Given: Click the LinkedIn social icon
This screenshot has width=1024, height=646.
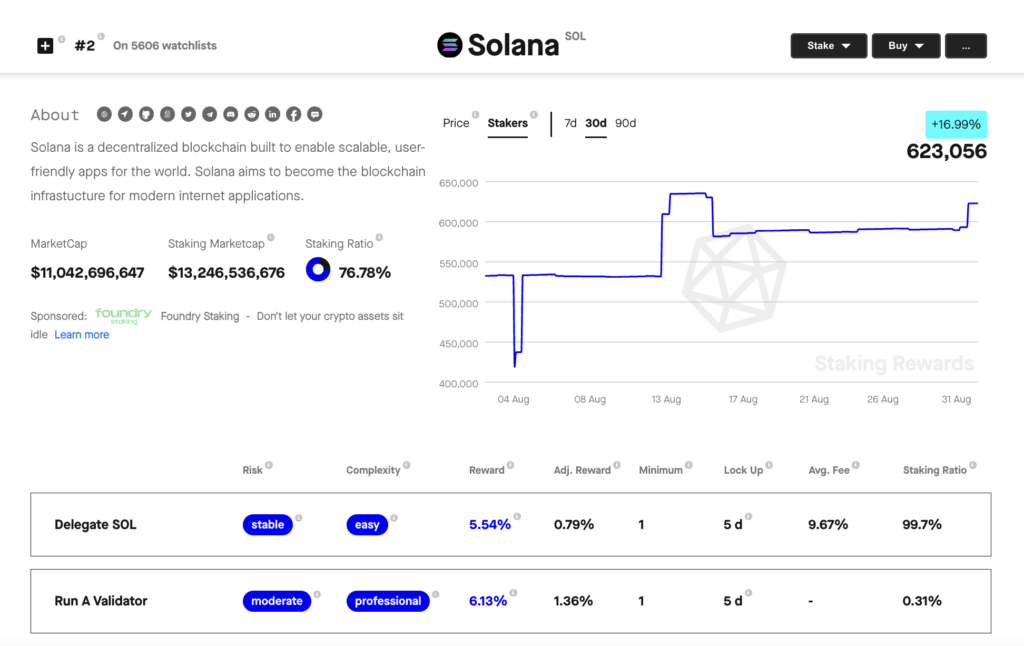Looking at the screenshot, I should (x=272, y=114).
